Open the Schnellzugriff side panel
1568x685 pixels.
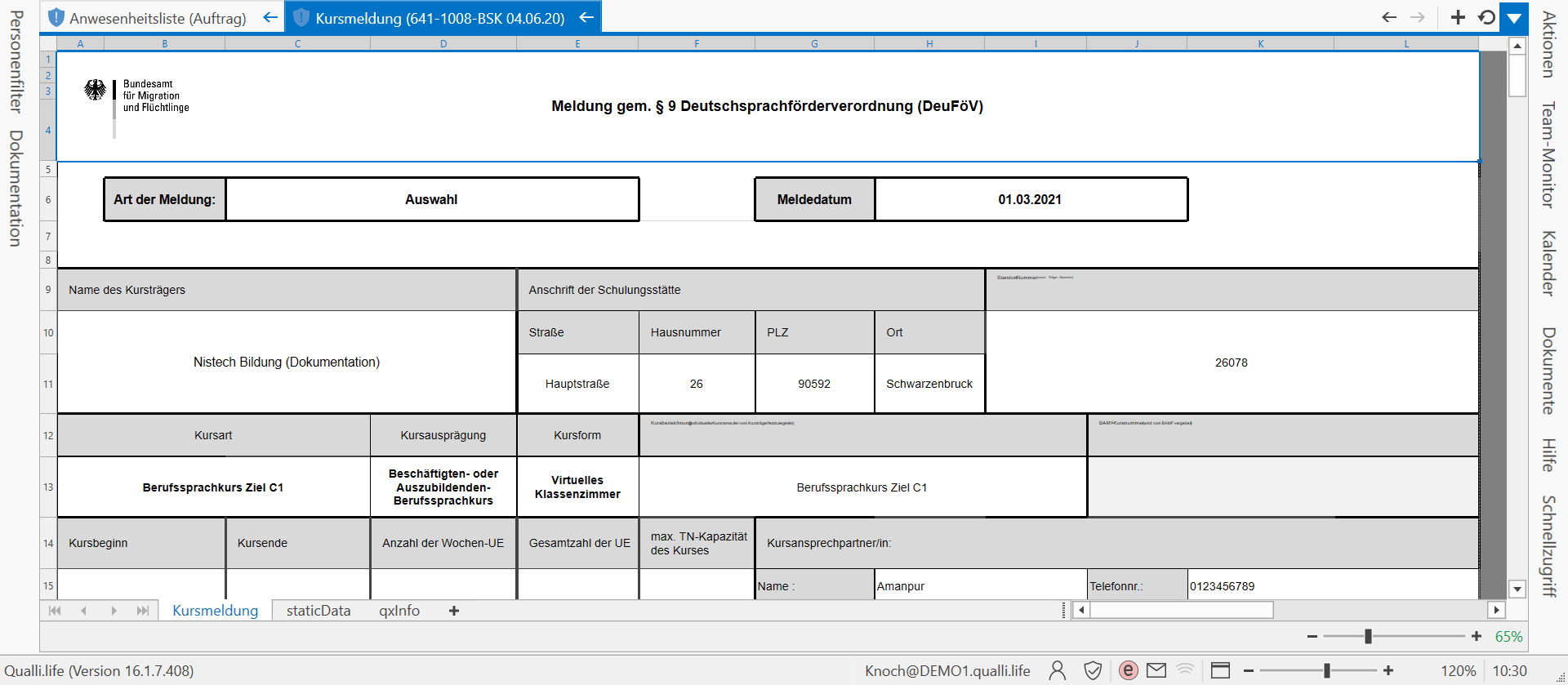tap(1548, 546)
